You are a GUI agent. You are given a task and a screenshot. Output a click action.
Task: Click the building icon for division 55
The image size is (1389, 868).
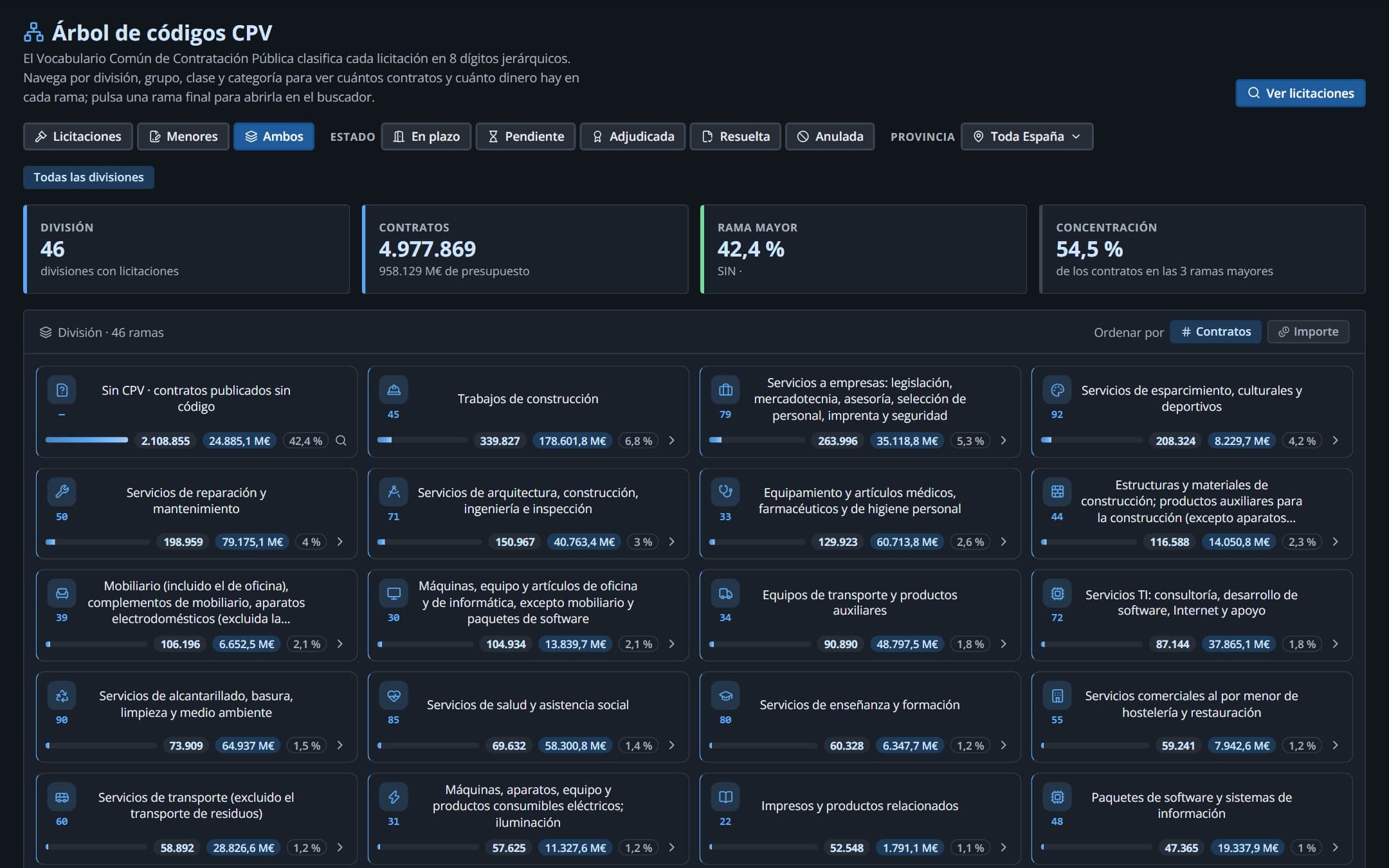pos(1057,696)
